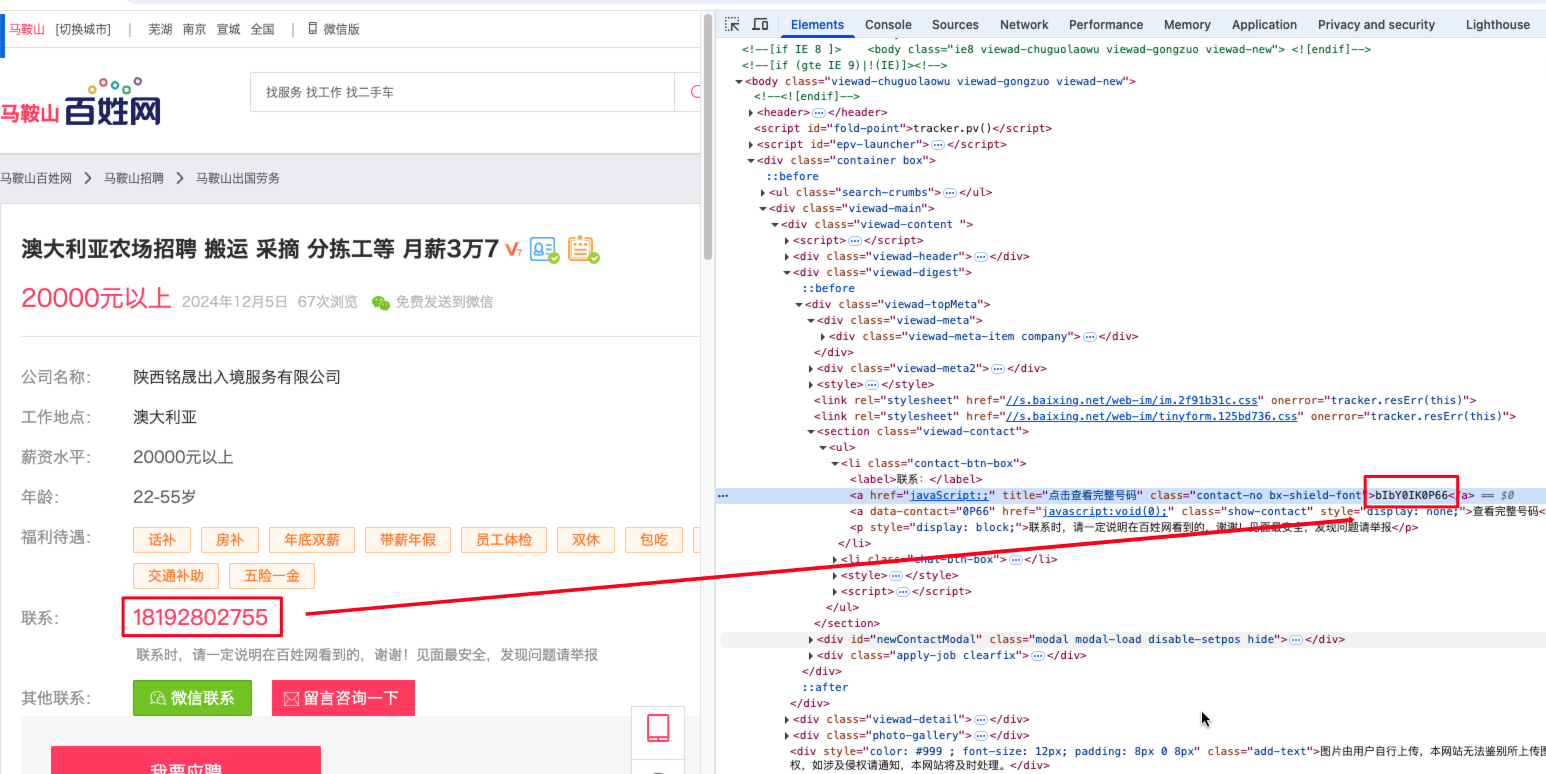Open the tinyform.125bd736.css stylesheet link
This screenshot has width=1546, height=774.
click(x=1151, y=416)
